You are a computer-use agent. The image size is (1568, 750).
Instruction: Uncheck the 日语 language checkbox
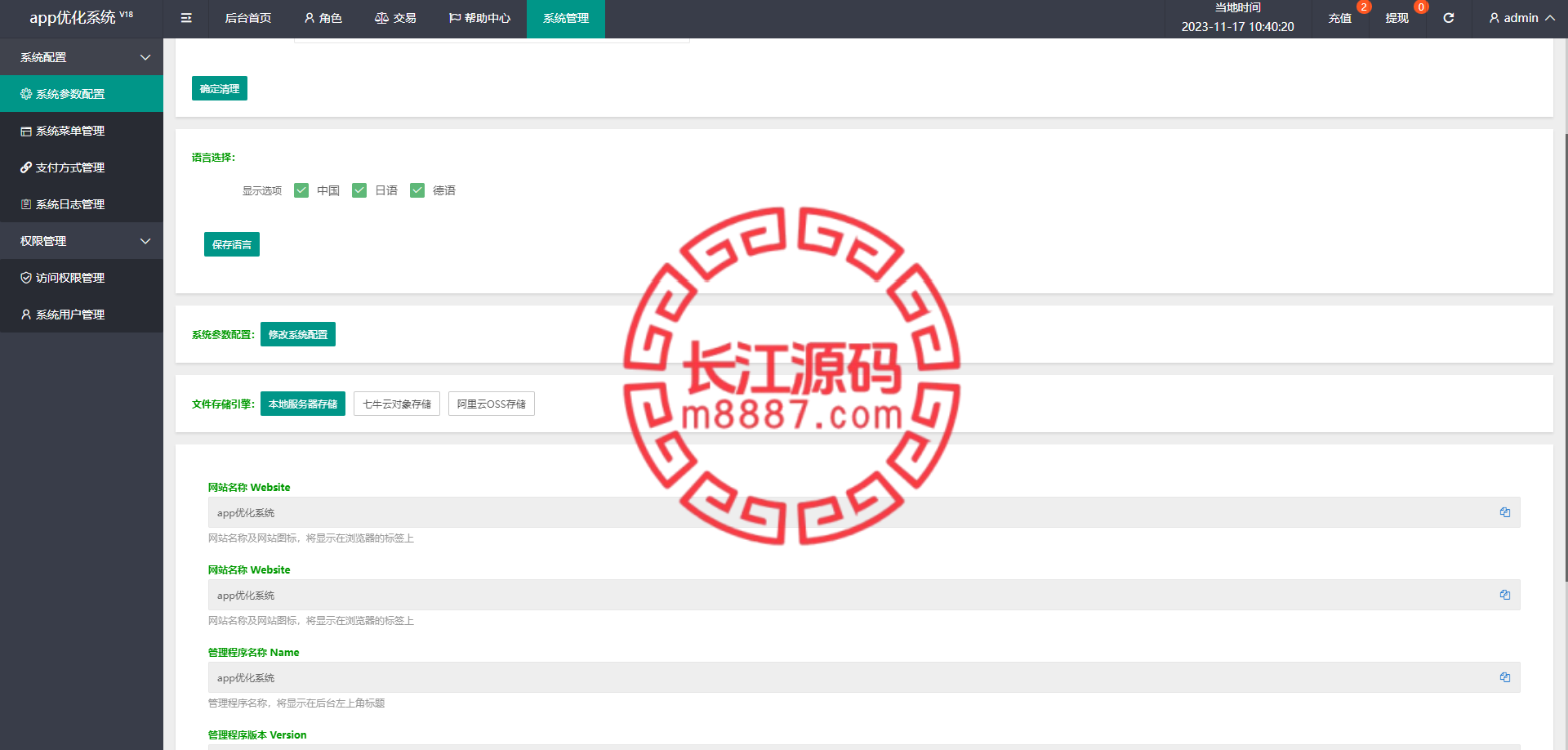pyautogui.click(x=359, y=190)
